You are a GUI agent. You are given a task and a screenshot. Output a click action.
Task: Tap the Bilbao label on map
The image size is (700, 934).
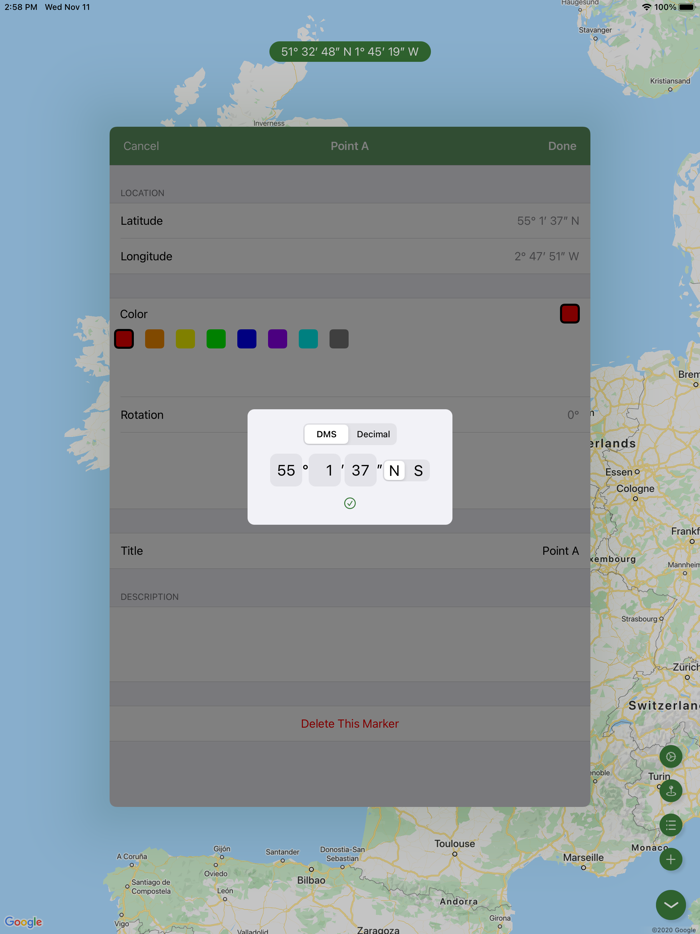coord(311,880)
